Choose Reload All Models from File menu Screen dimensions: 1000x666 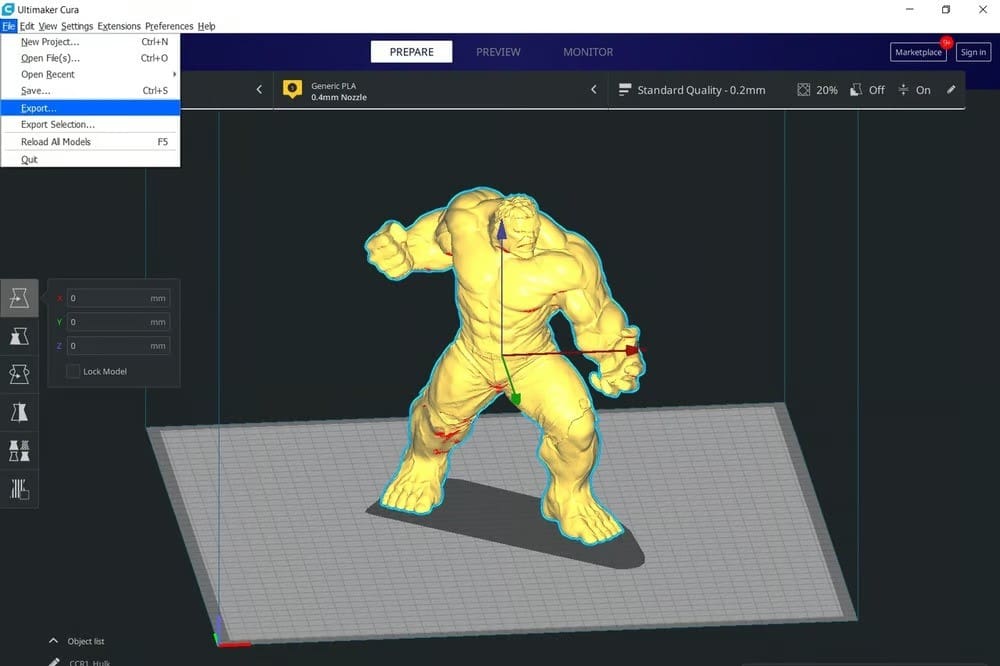91,142
